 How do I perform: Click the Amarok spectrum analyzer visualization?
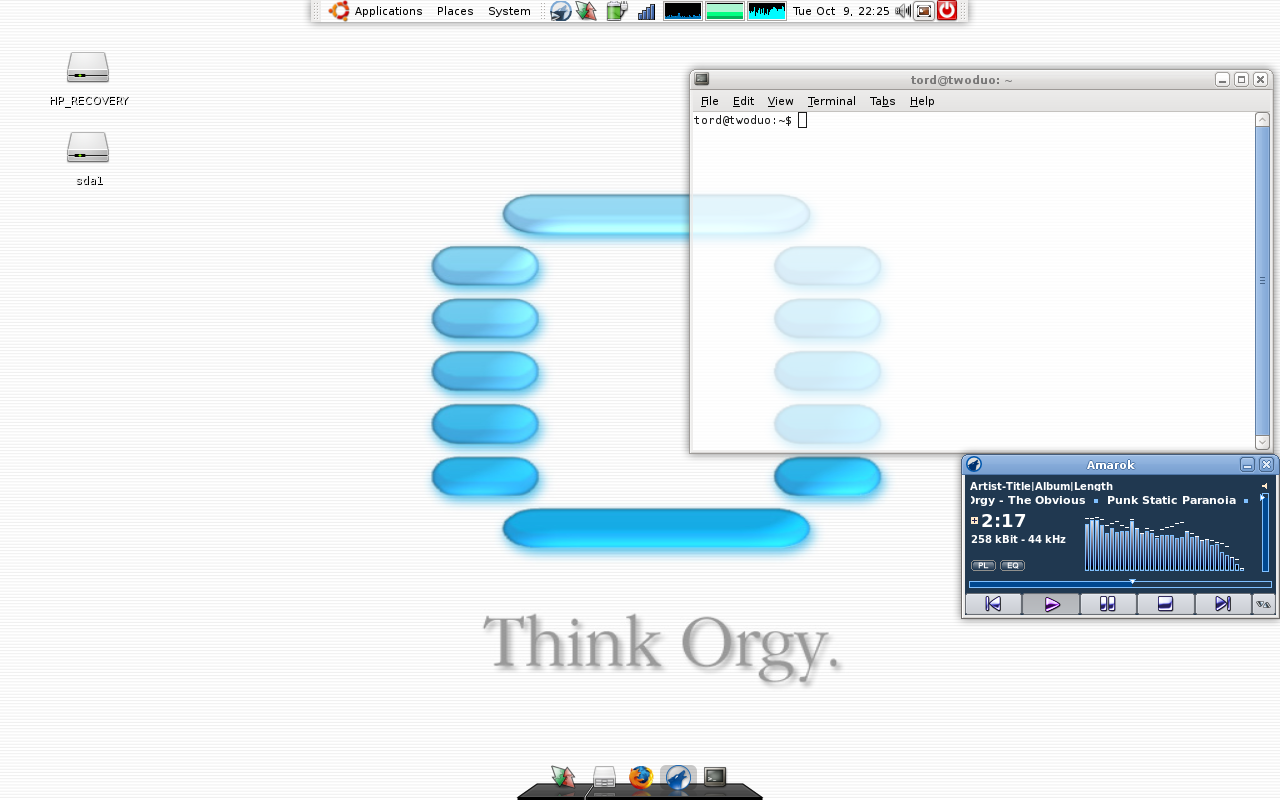tap(1164, 543)
